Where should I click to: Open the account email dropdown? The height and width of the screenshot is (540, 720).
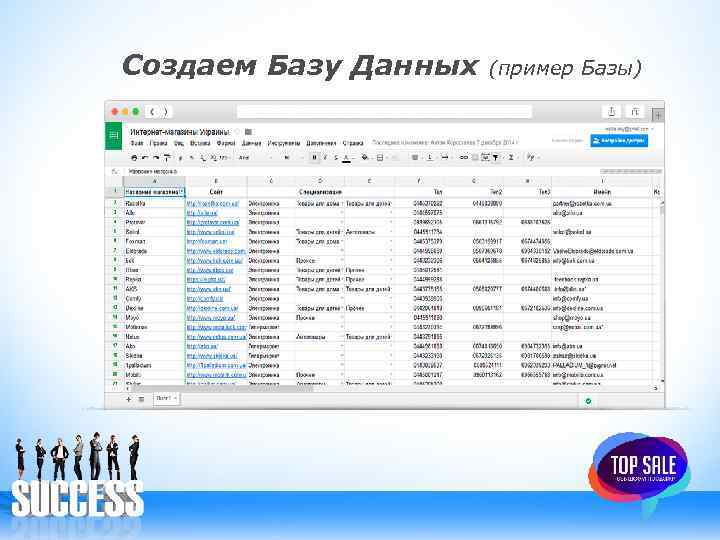[629, 129]
